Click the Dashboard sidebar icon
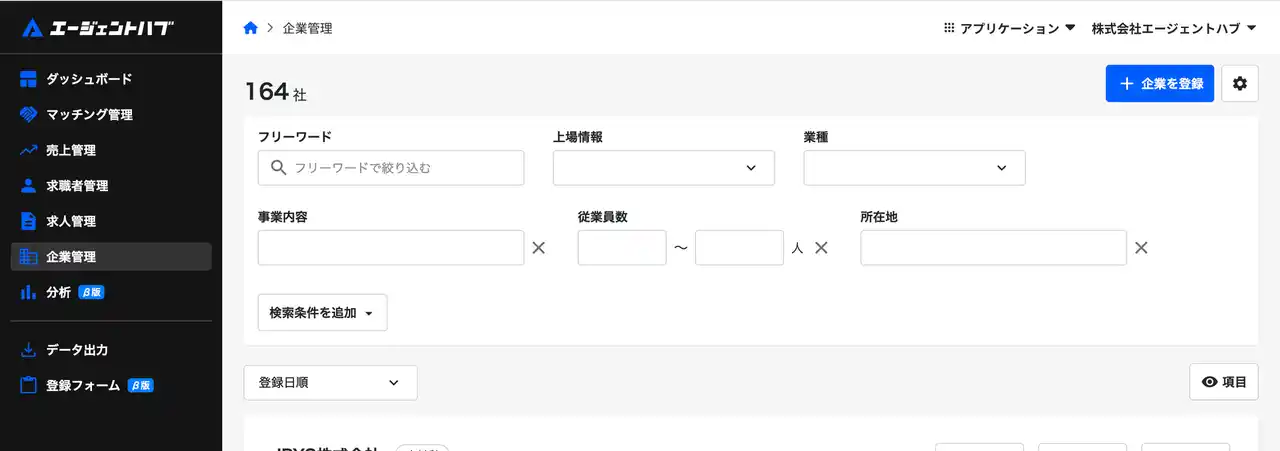The width and height of the screenshot is (1280, 451). 28,79
